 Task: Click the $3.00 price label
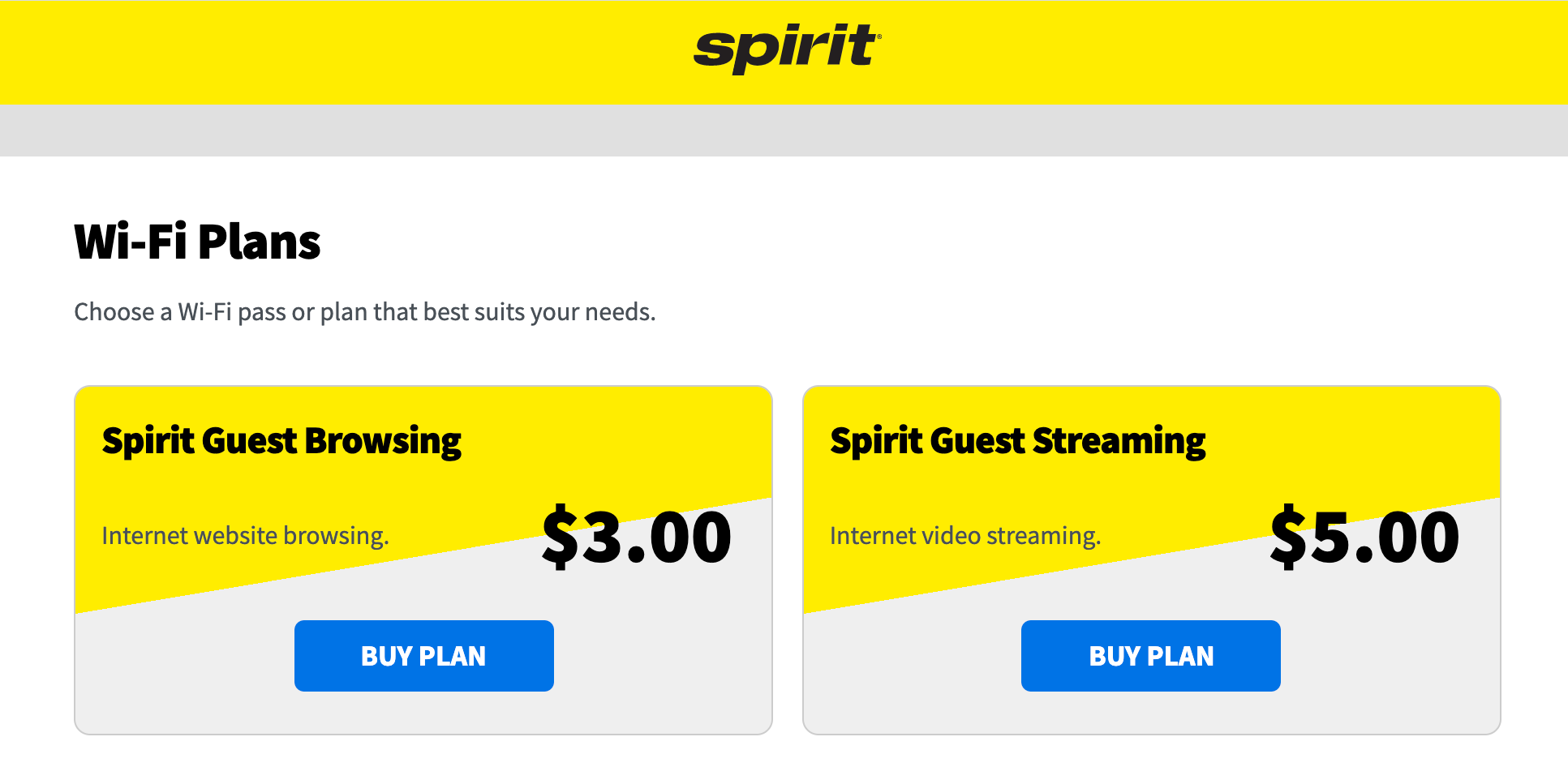point(637,536)
